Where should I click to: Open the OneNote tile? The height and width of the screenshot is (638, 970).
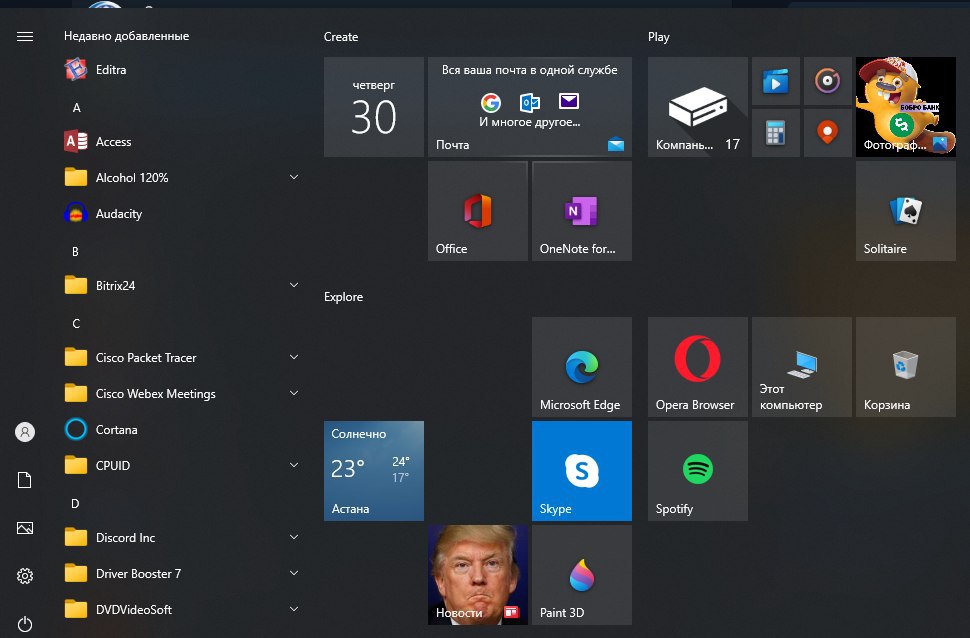[x=582, y=211]
